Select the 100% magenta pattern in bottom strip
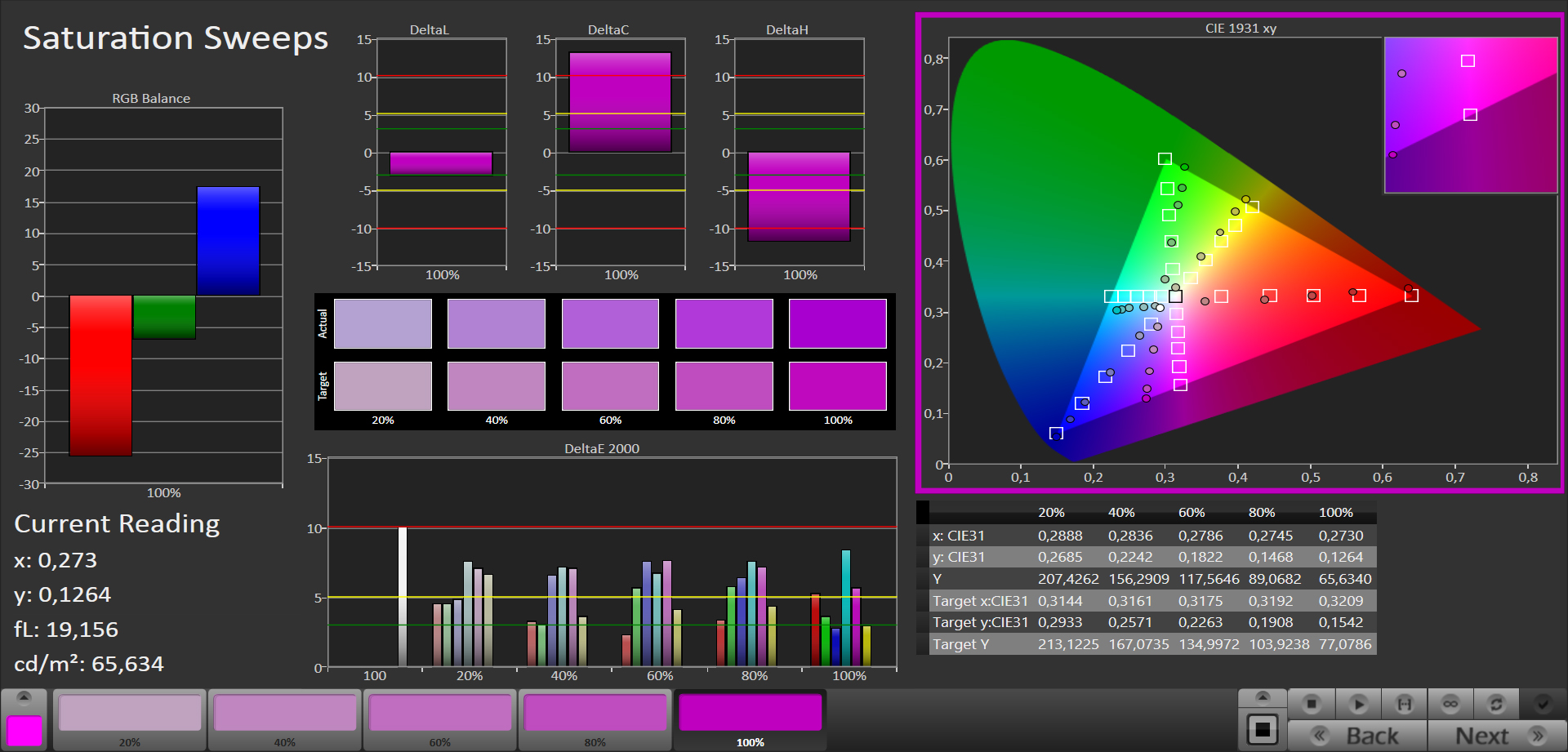This screenshot has width=1568, height=752. coord(751,719)
